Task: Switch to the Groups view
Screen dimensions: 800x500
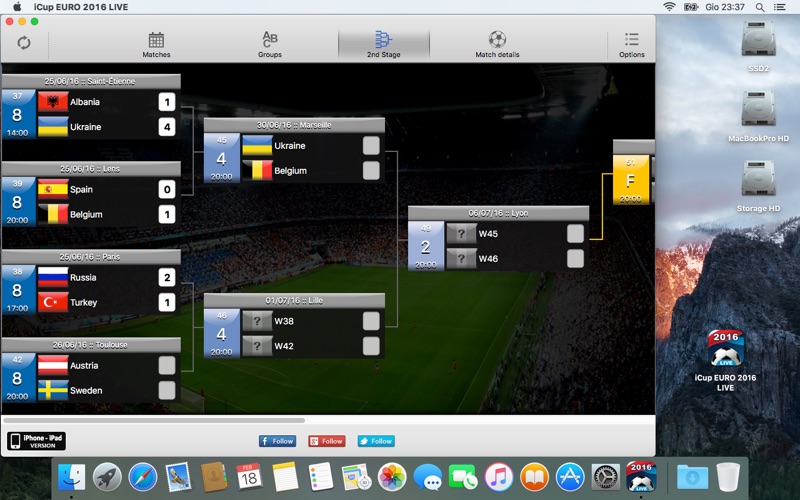Action: pos(270,45)
